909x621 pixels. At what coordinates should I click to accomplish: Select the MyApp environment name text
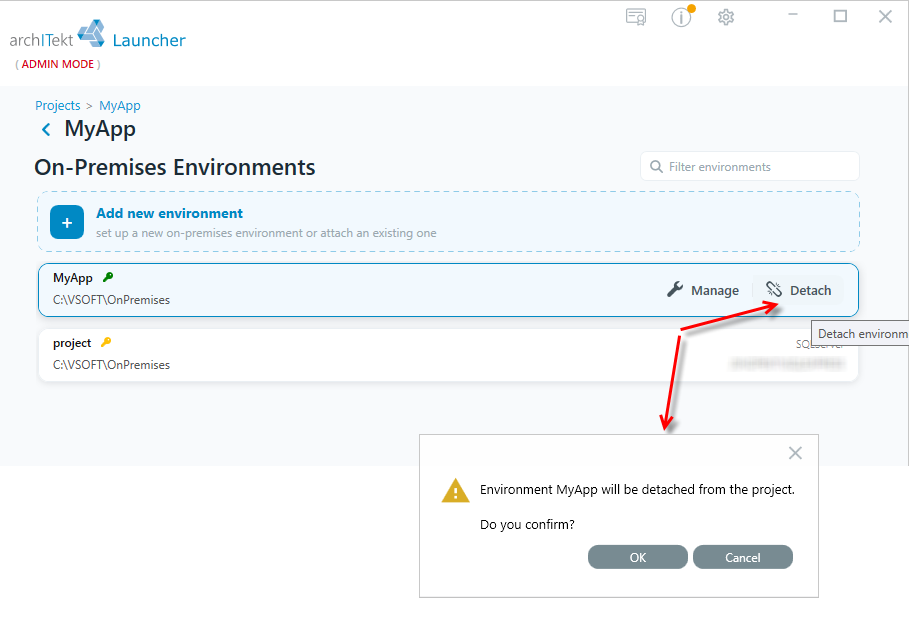tap(72, 278)
